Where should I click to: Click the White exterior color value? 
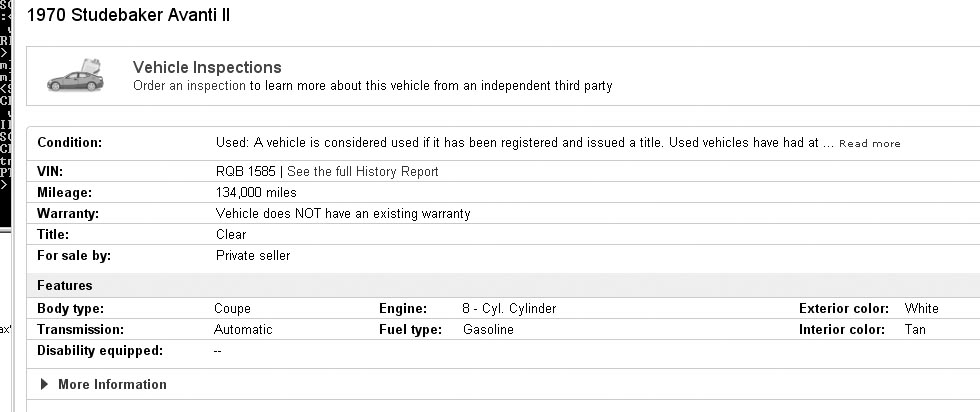pos(921,309)
